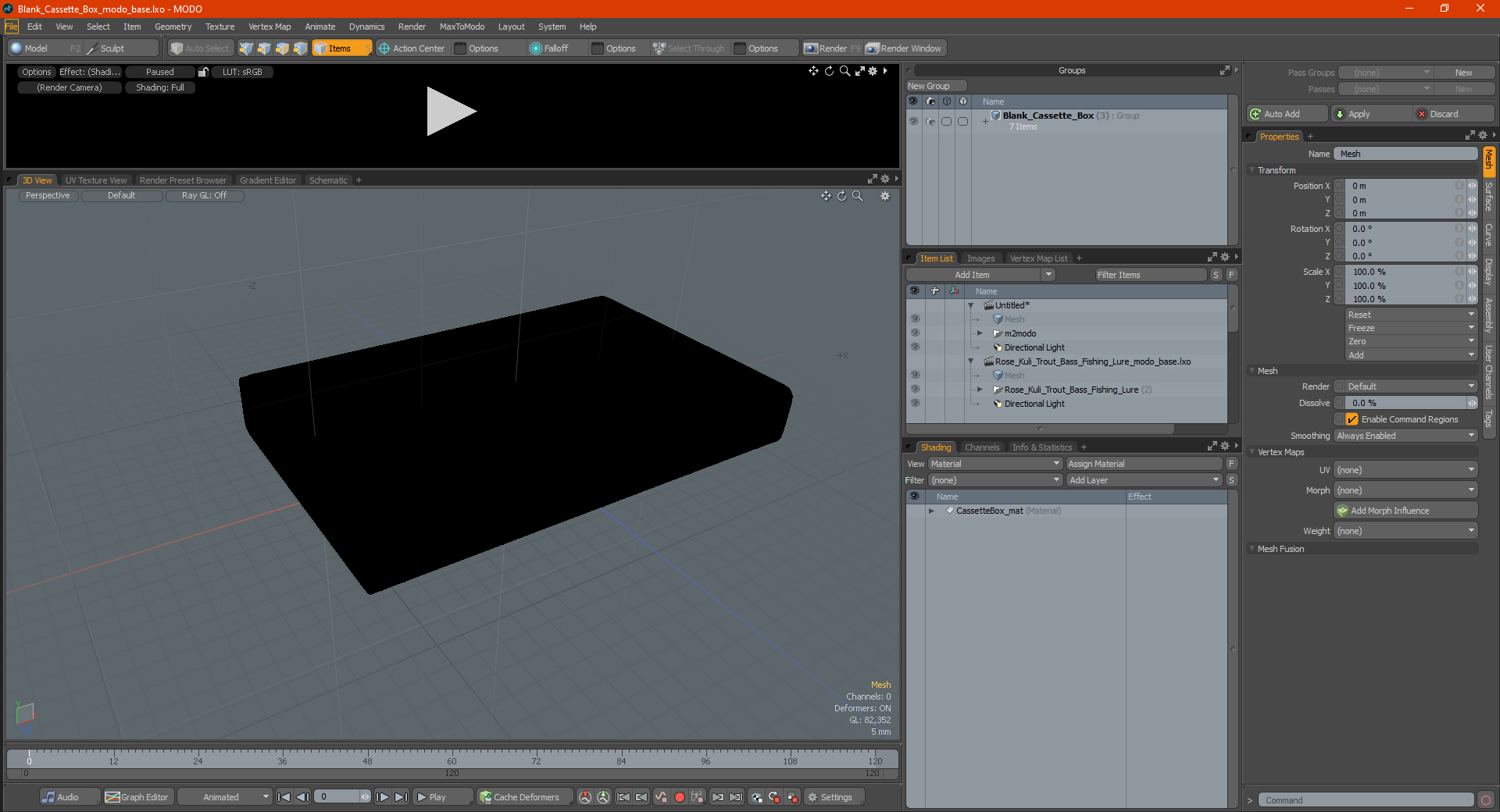Step to next frame
Image resolution: width=1500 pixels, height=812 pixels.
point(382,797)
